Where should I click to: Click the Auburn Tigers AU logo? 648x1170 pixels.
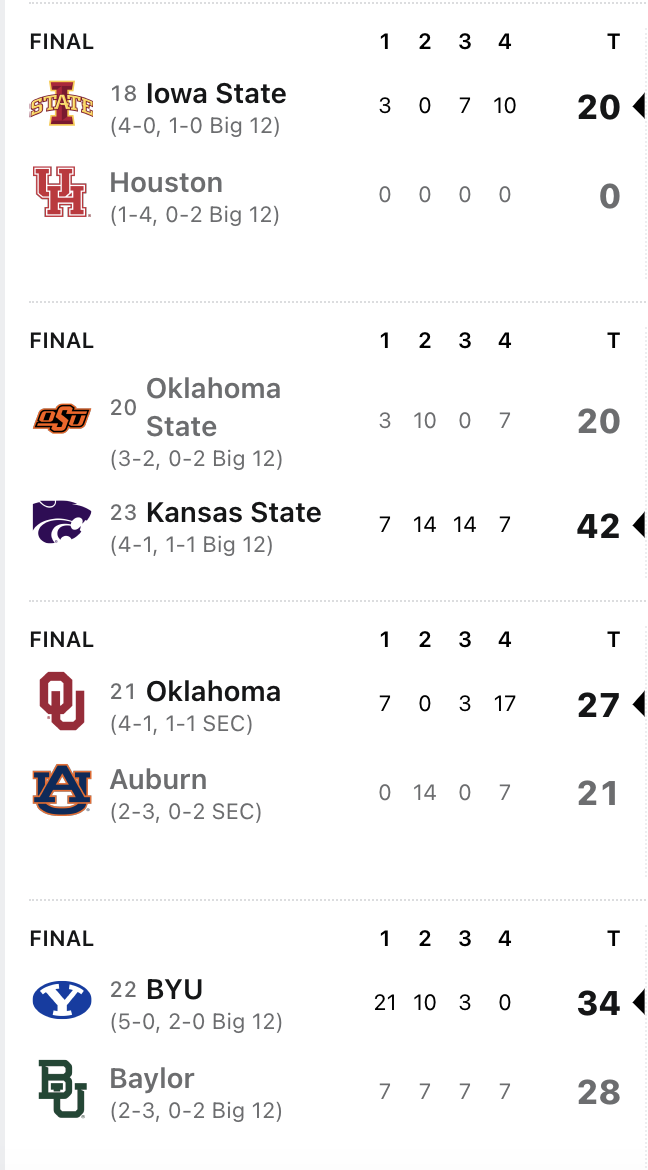61,790
